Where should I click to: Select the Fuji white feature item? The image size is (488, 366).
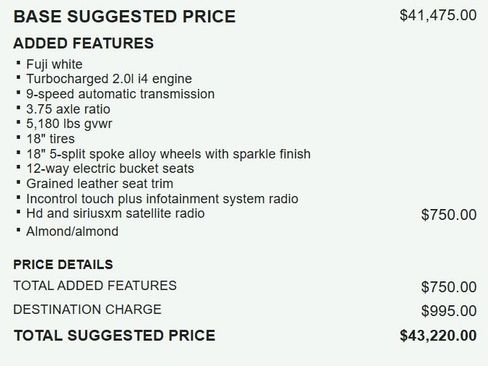click(x=54, y=64)
